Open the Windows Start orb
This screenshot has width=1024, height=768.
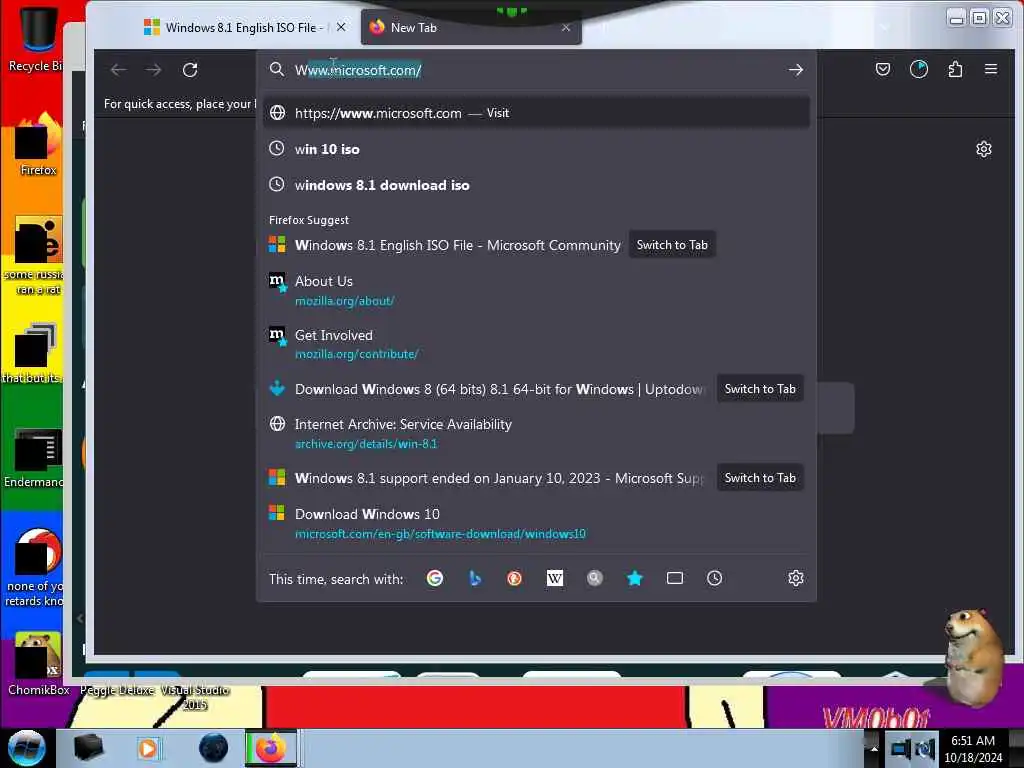click(27, 748)
